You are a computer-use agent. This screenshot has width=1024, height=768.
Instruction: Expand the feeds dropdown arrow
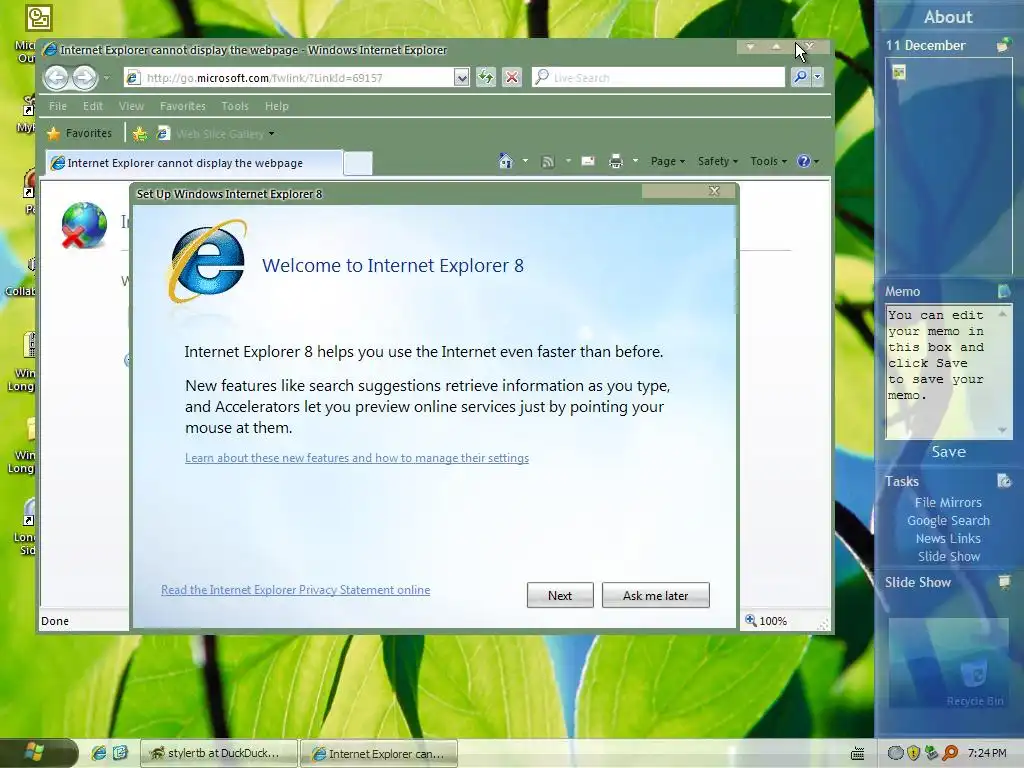(x=568, y=161)
